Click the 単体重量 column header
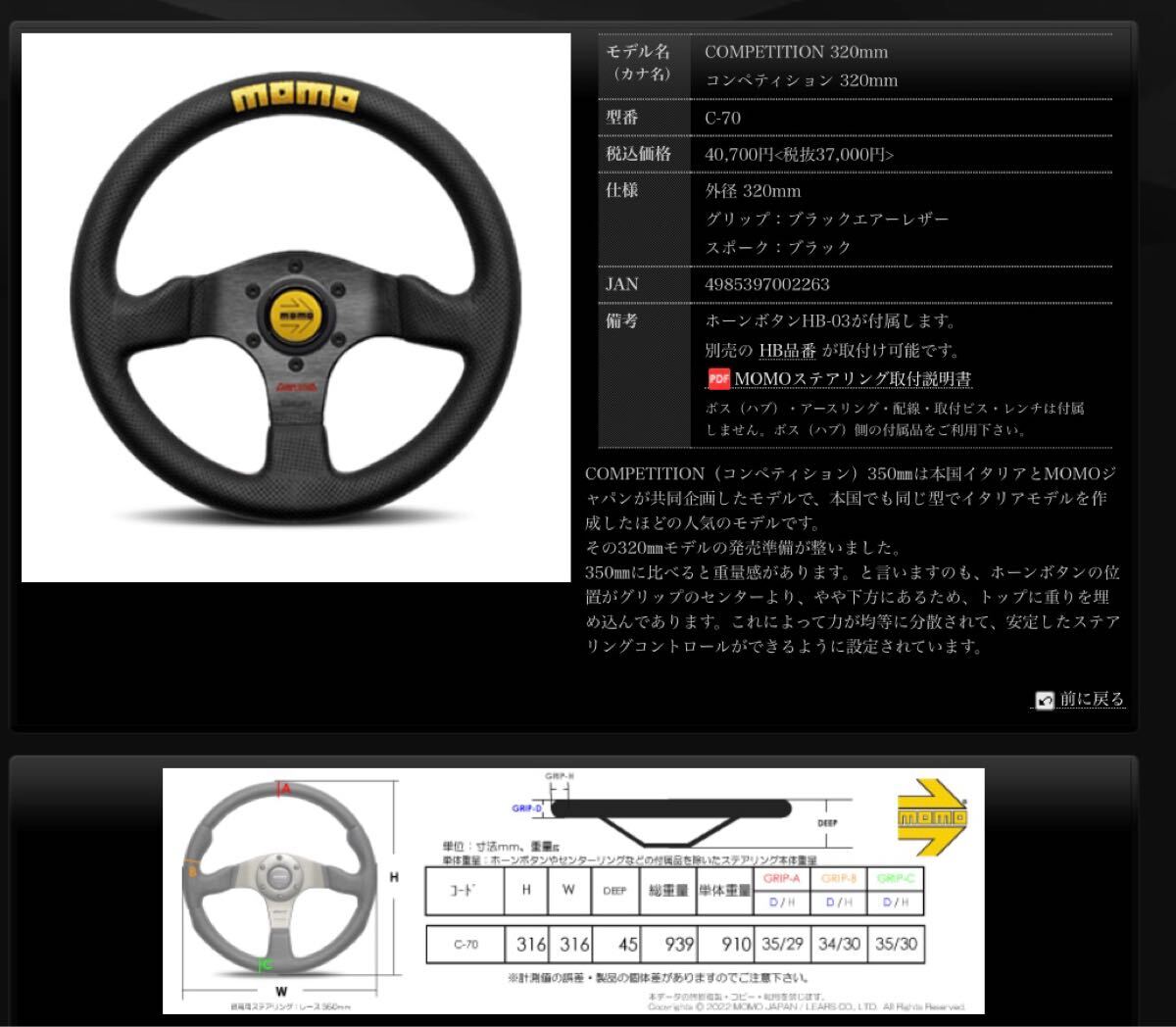The width and height of the screenshot is (1176, 1027). 725,890
